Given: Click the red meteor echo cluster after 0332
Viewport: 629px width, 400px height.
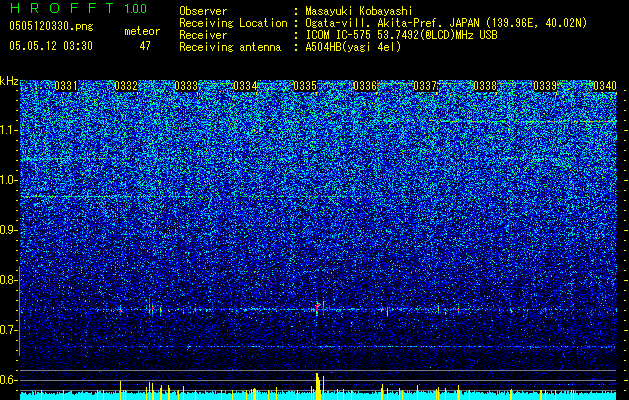Looking at the screenshot, I should coord(152,309).
